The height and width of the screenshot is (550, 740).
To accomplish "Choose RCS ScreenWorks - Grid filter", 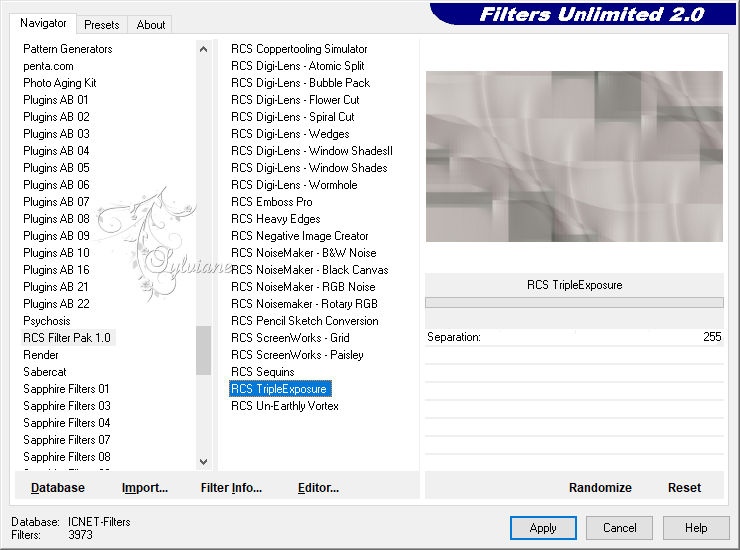I will click(290, 338).
